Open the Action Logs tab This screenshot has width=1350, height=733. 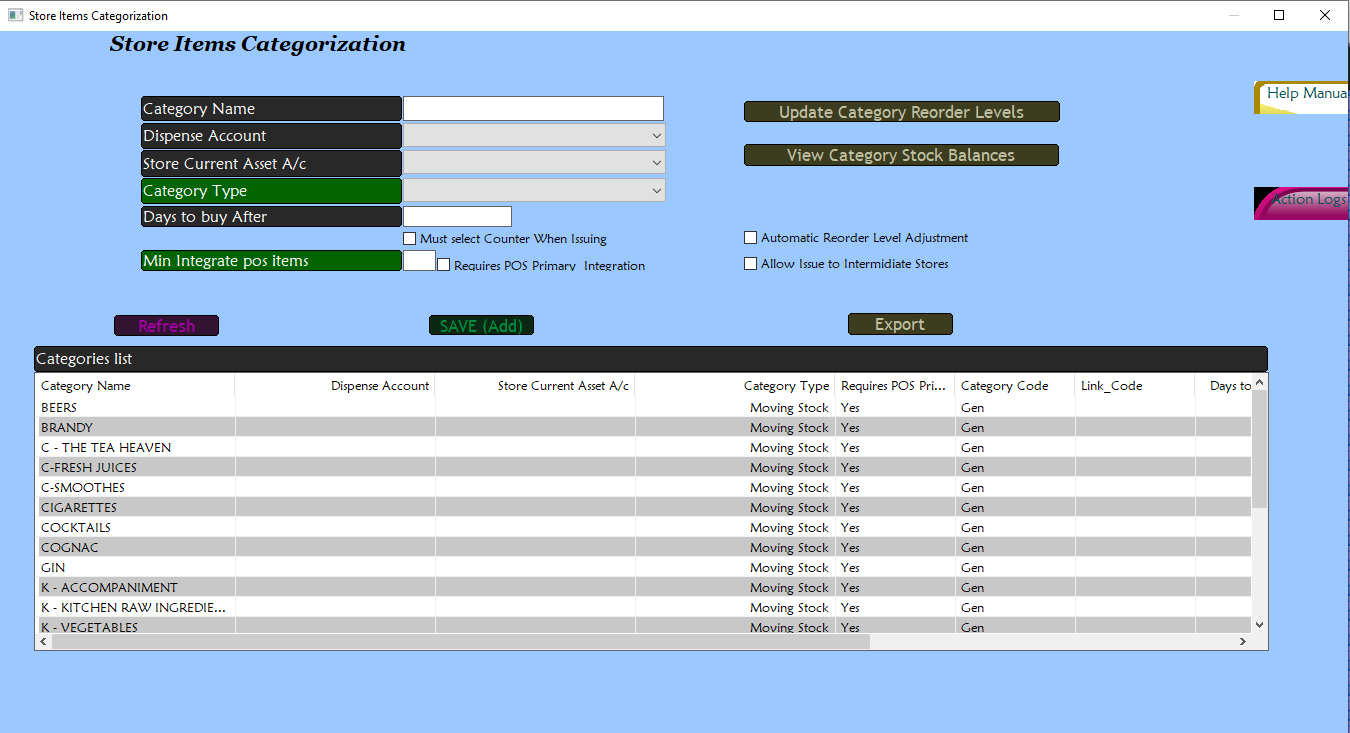(1302, 203)
